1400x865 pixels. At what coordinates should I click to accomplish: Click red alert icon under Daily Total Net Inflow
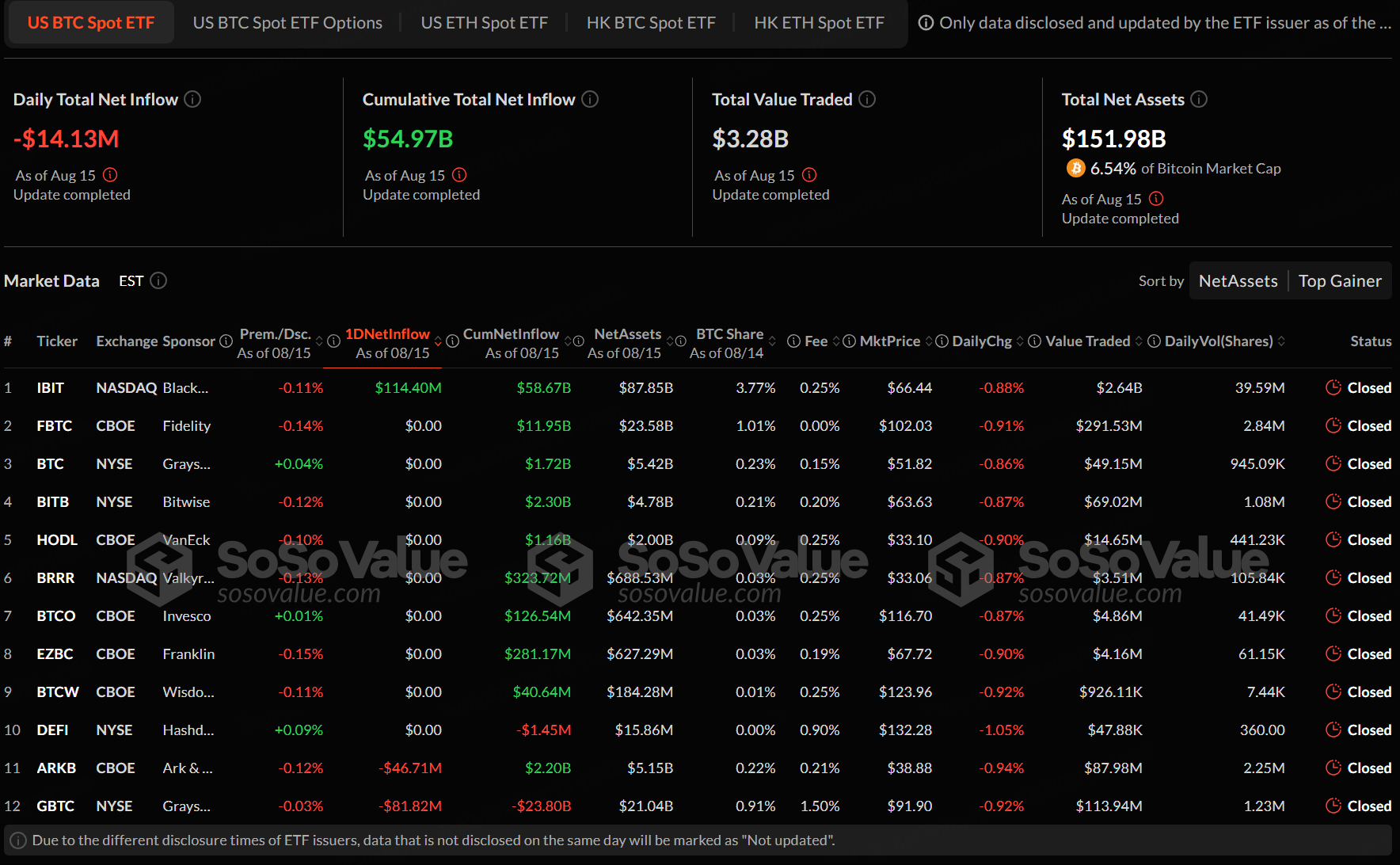[110, 175]
